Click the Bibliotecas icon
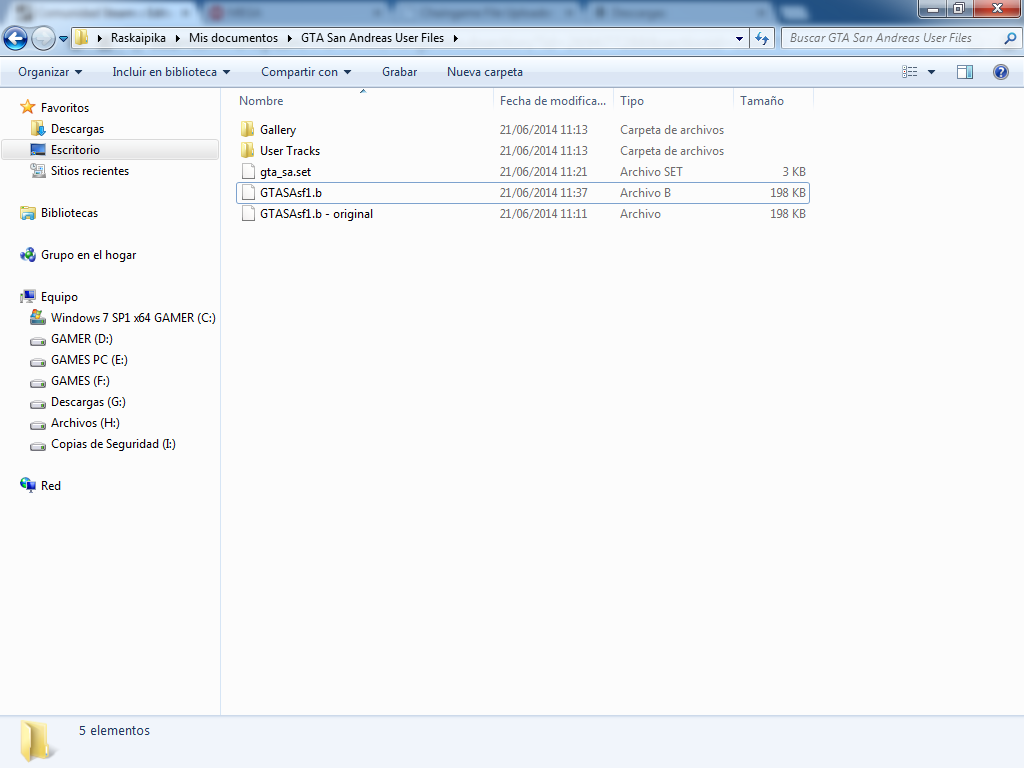 (x=27, y=213)
